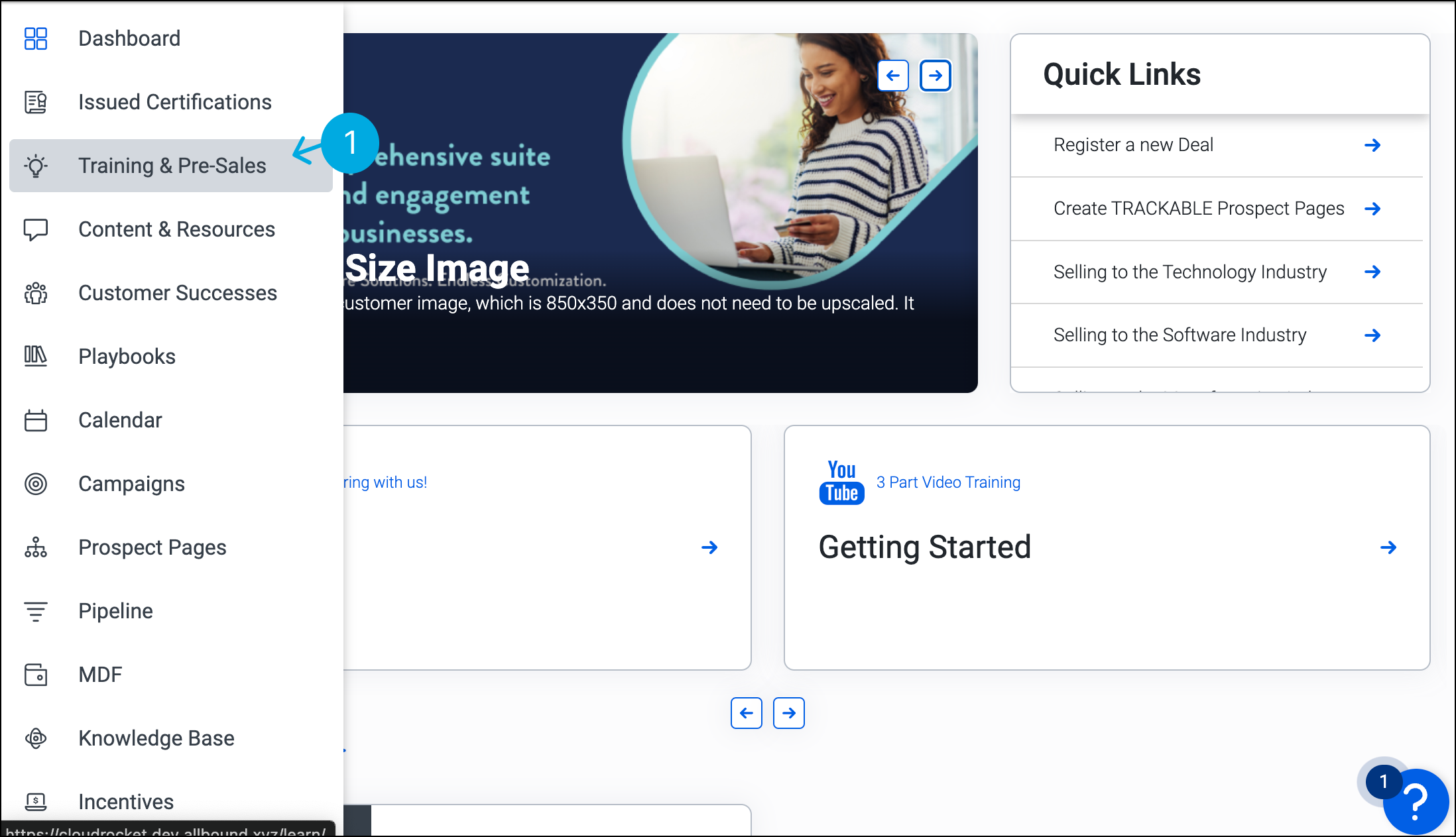The image size is (1456, 837).
Task: Click arrow beside Selling to the Software Industry
Action: 1372,335
